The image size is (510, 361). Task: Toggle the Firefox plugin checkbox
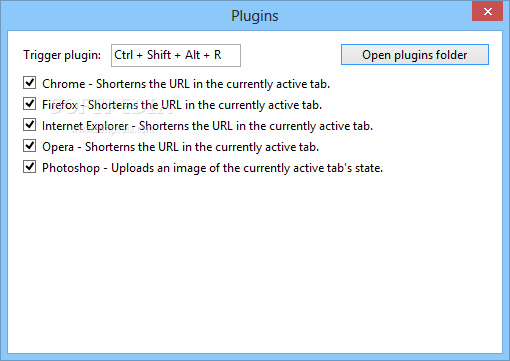point(30,104)
